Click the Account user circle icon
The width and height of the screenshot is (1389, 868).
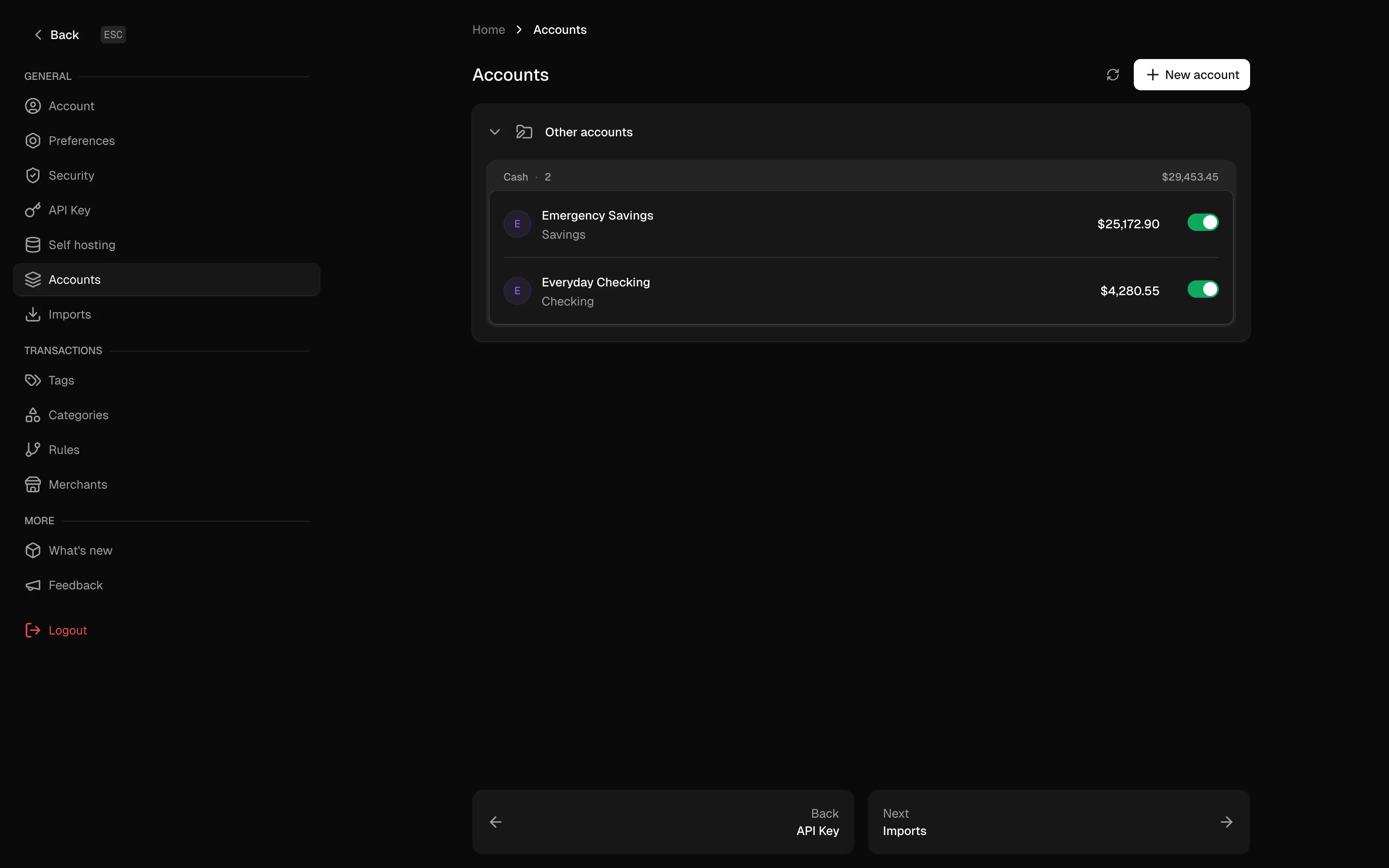tap(33, 106)
